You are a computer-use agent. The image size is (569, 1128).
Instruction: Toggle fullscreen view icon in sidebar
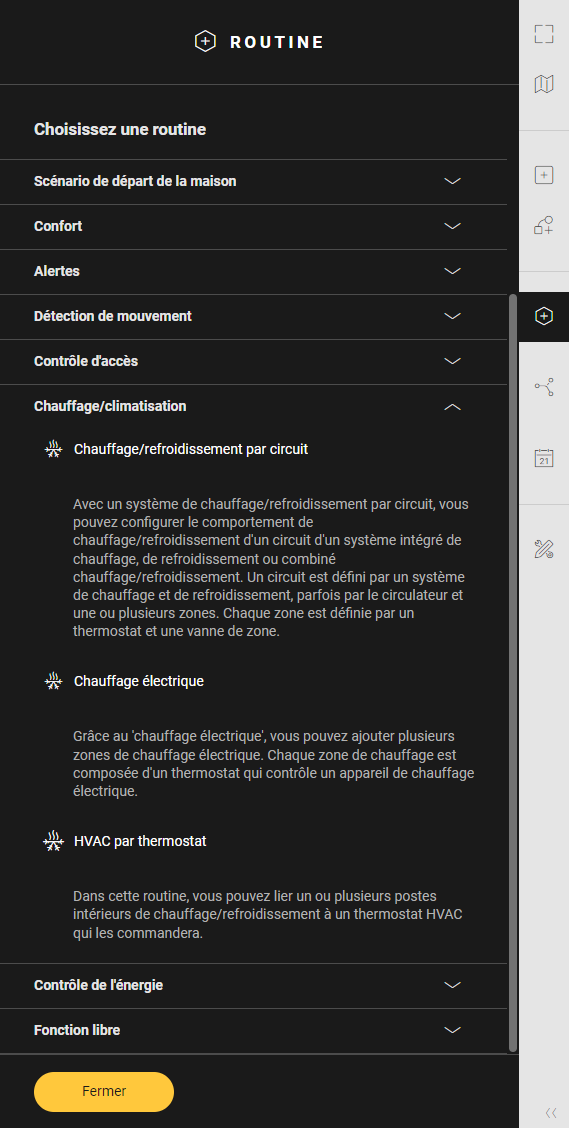pyautogui.click(x=544, y=35)
